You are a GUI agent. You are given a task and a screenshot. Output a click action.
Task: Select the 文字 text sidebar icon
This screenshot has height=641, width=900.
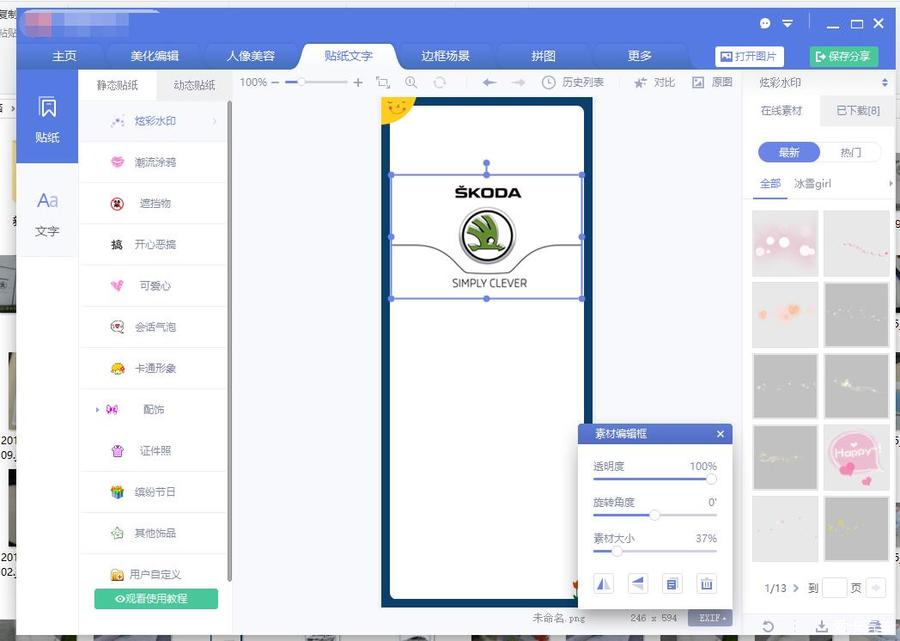pyautogui.click(x=47, y=213)
